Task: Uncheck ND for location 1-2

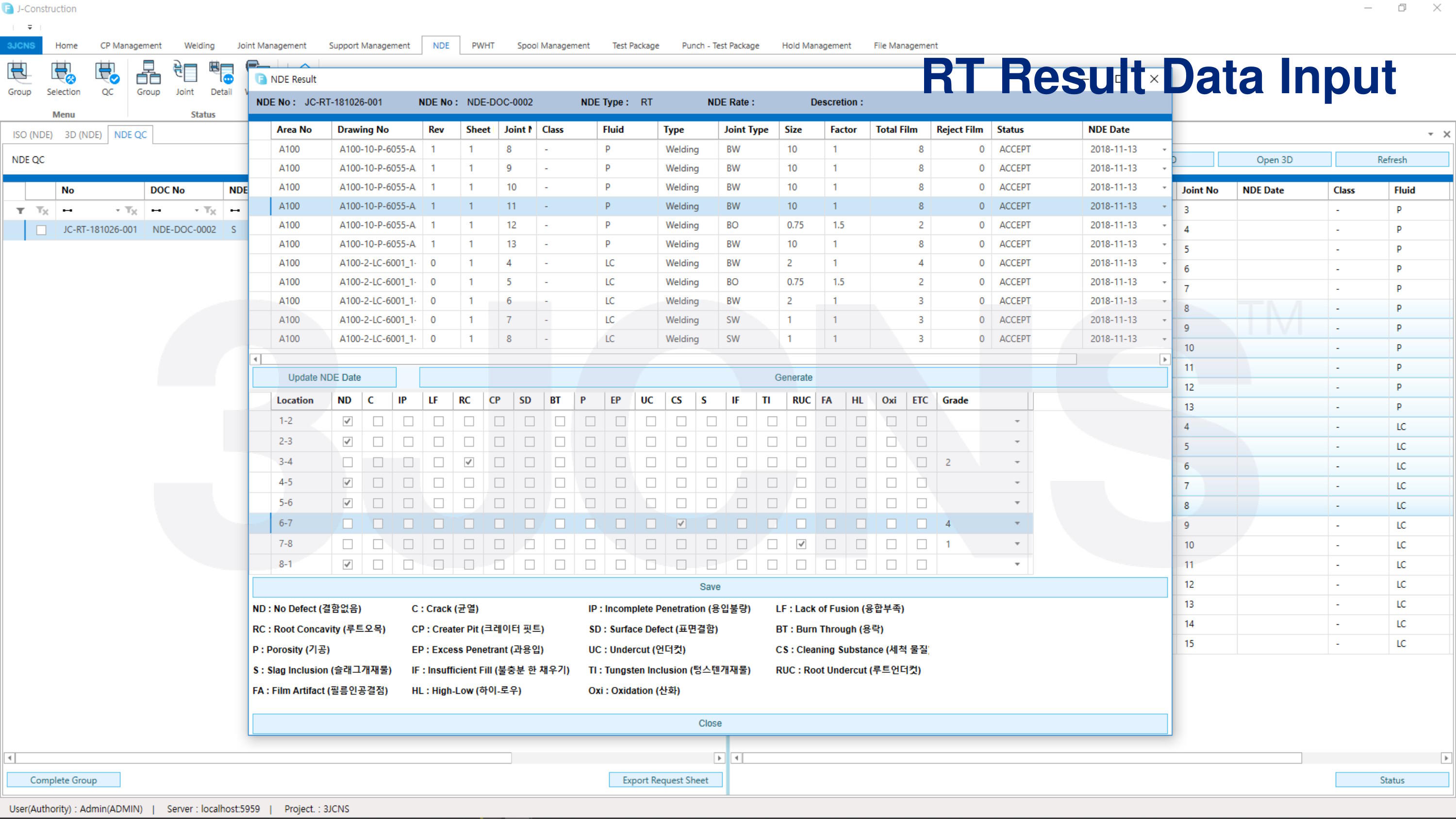Action: click(x=347, y=421)
